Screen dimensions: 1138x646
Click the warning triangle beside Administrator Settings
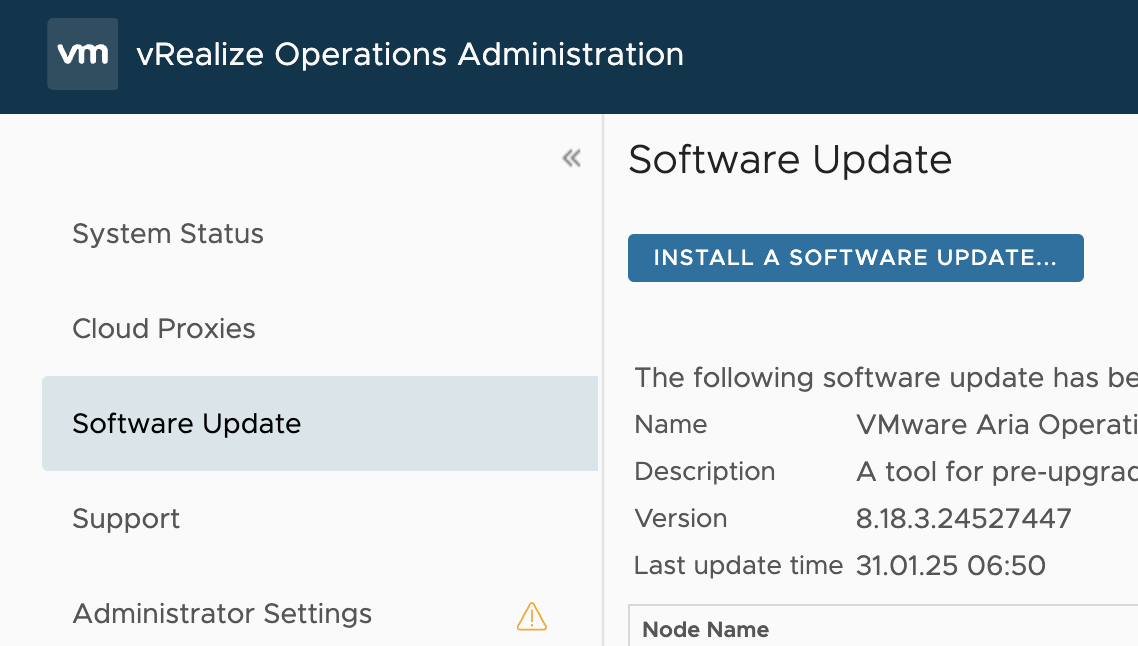pyautogui.click(x=531, y=617)
